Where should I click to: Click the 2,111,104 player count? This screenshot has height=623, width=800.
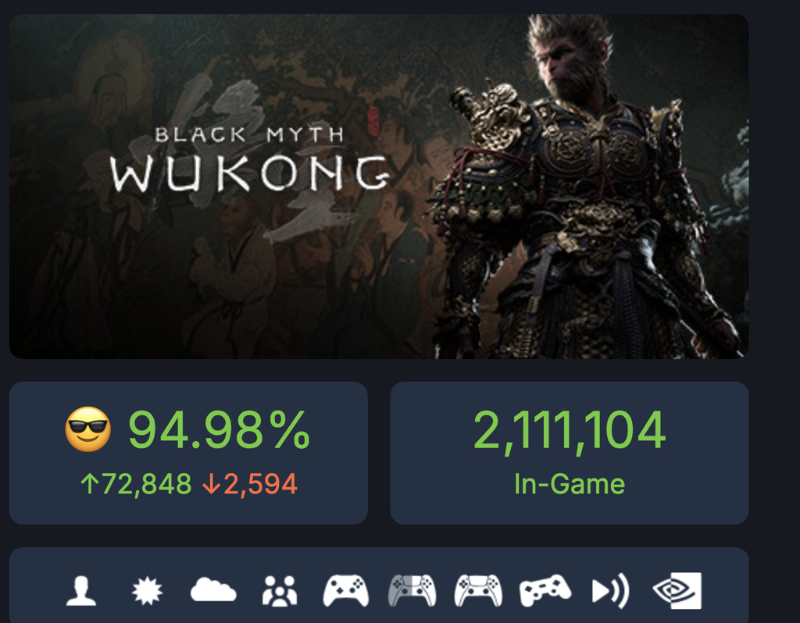[569, 430]
